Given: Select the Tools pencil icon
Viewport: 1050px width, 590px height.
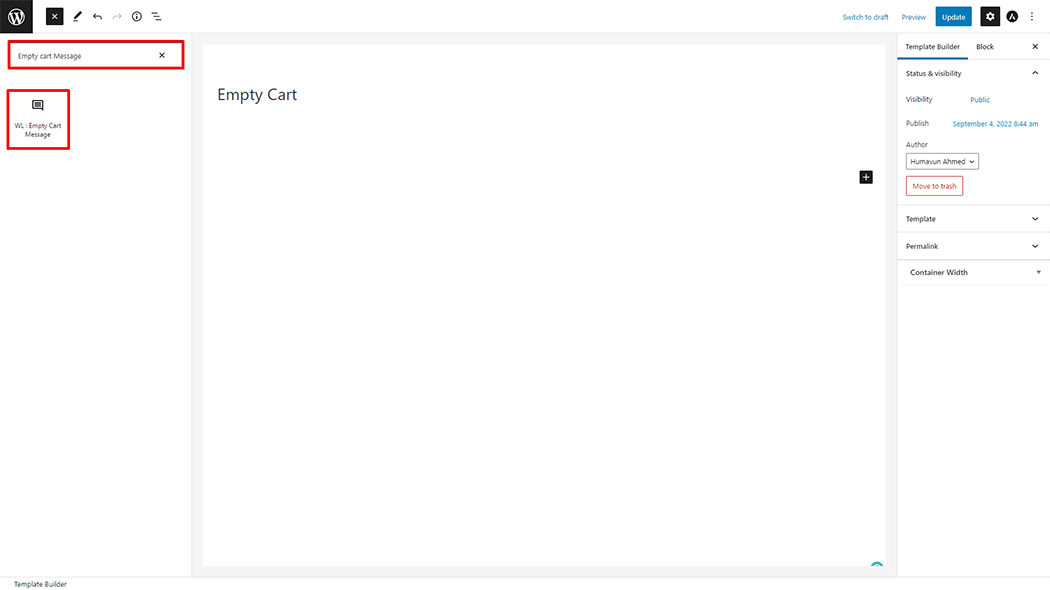Looking at the screenshot, I should point(77,17).
